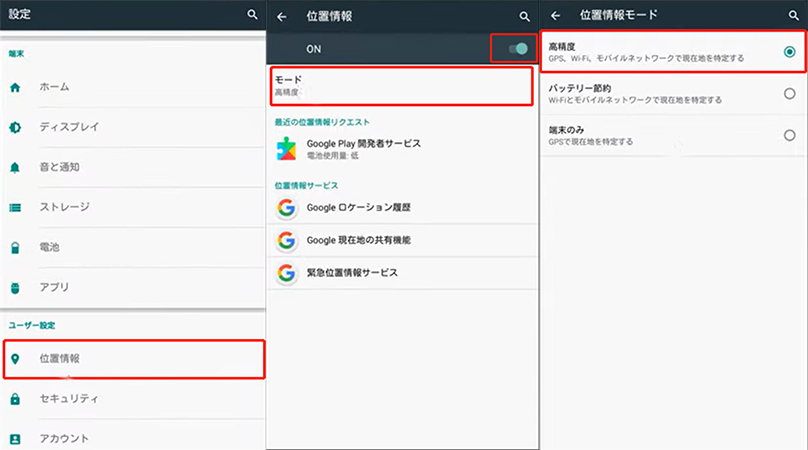This screenshot has height=450, width=808.
Task: Click the ON label in location header
Action: click(x=313, y=49)
